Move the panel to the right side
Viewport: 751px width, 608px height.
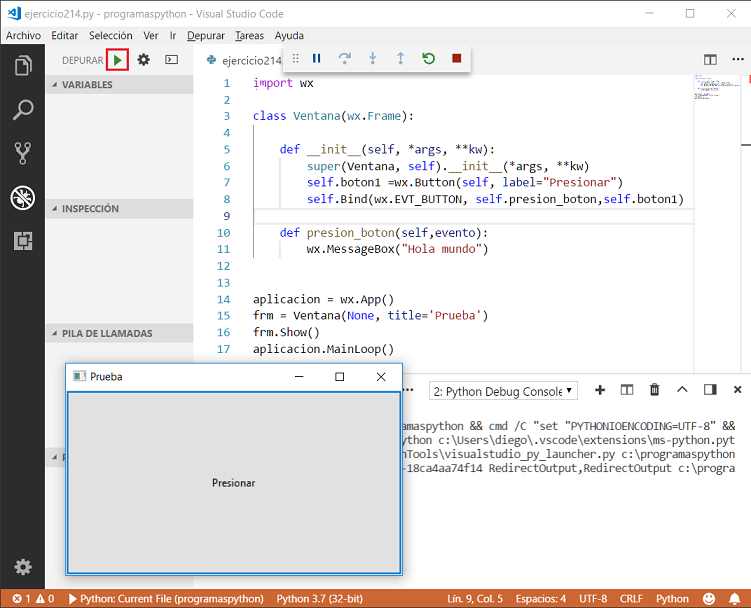[710, 390]
